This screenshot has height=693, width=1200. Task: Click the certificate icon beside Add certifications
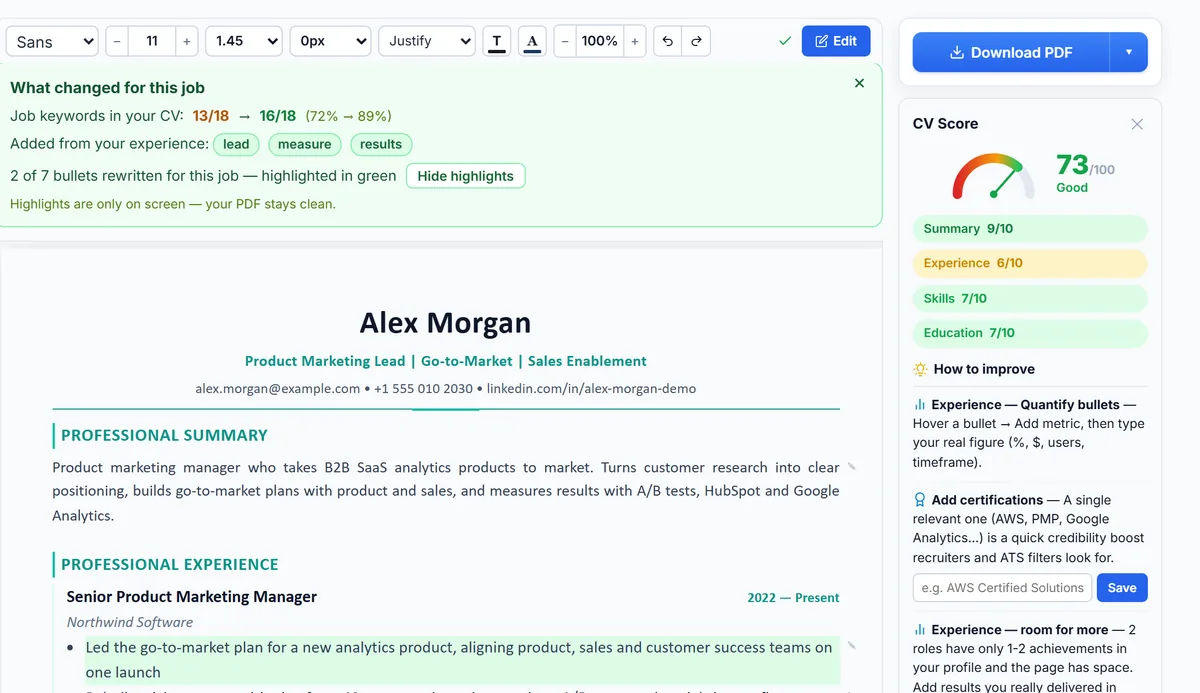[919, 500]
